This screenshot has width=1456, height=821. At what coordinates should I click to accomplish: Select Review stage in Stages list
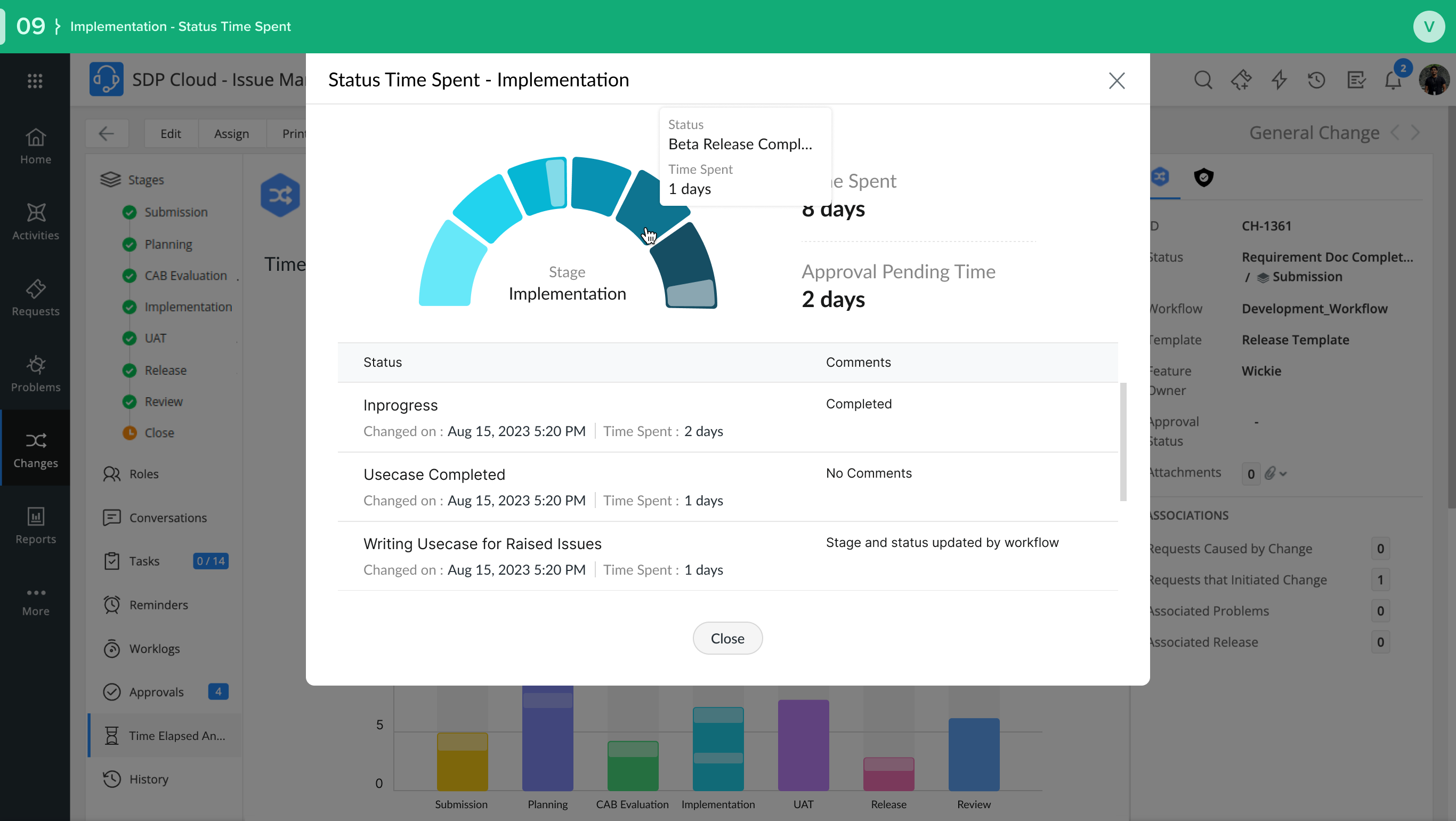(164, 401)
